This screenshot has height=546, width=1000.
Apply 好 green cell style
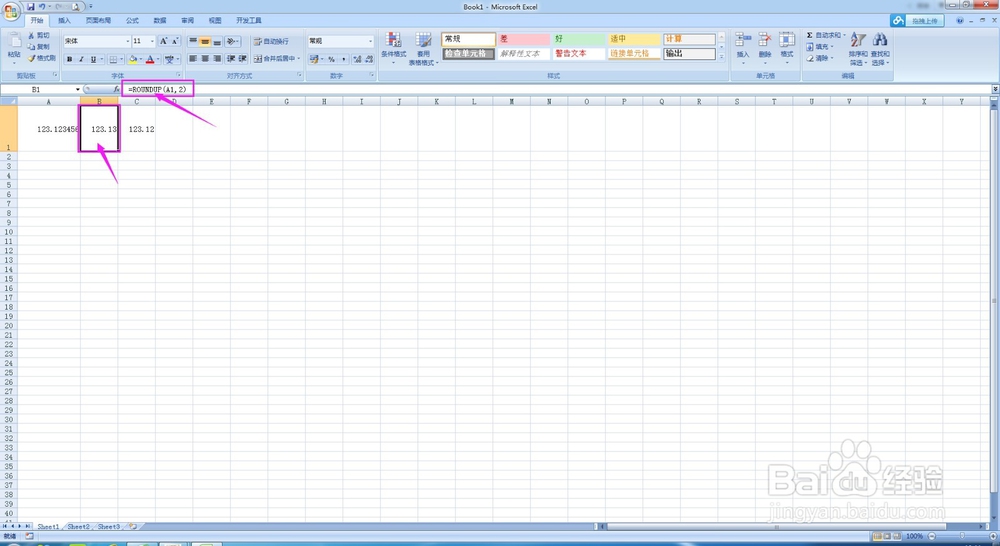point(578,39)
